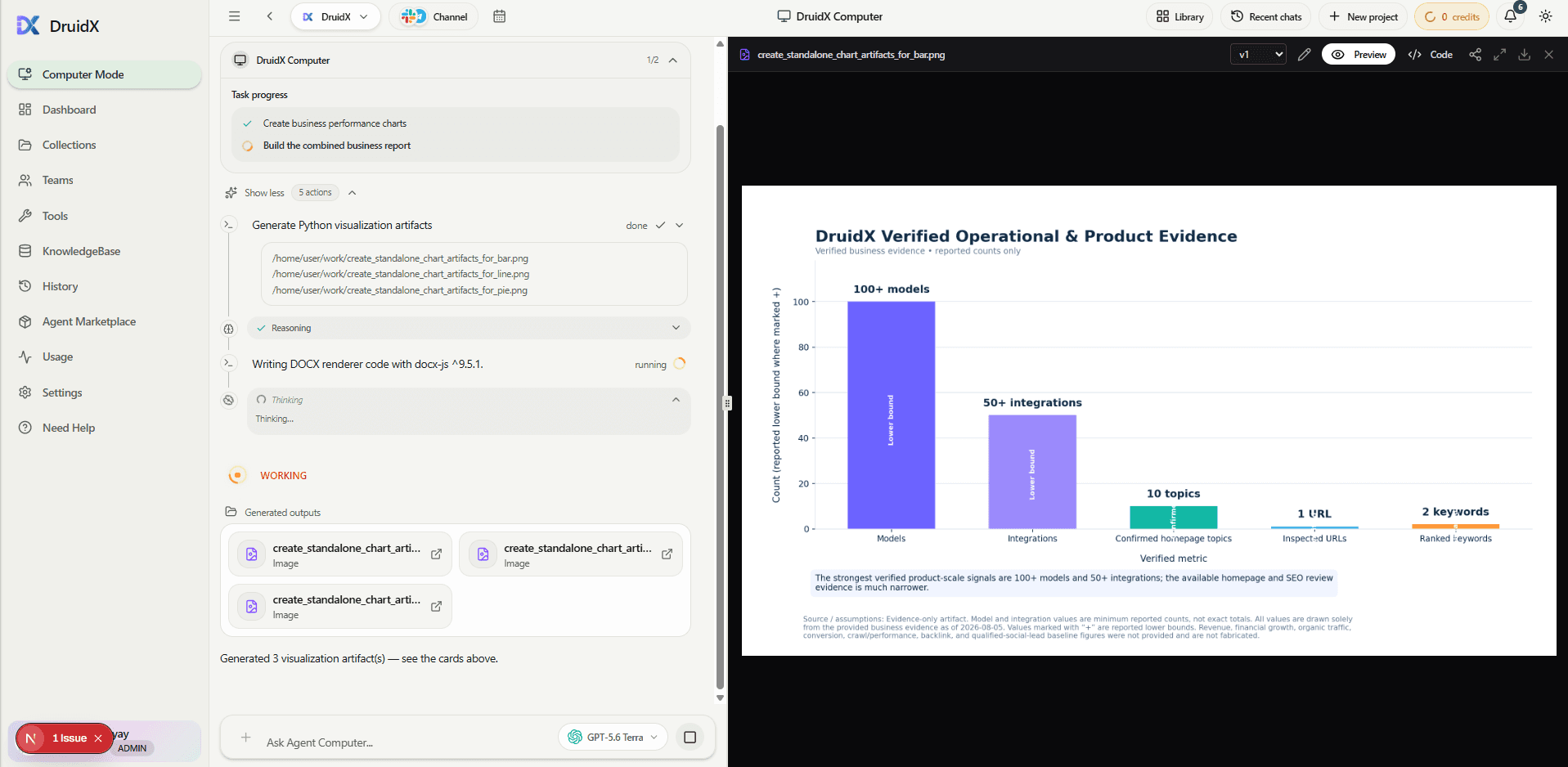Click the panel splitter handle
This screenshot has height=767, width=1568.
(727, 403)
